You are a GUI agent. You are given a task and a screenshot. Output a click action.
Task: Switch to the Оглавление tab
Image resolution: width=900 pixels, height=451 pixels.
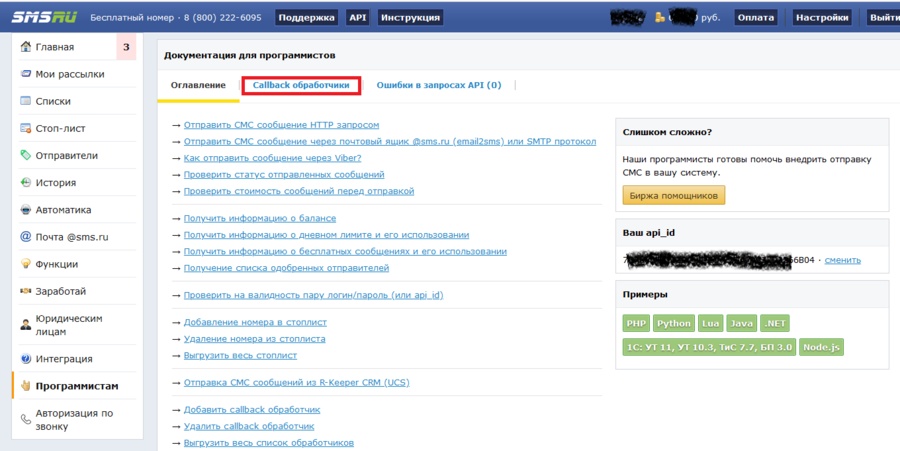tap(198, 85)
